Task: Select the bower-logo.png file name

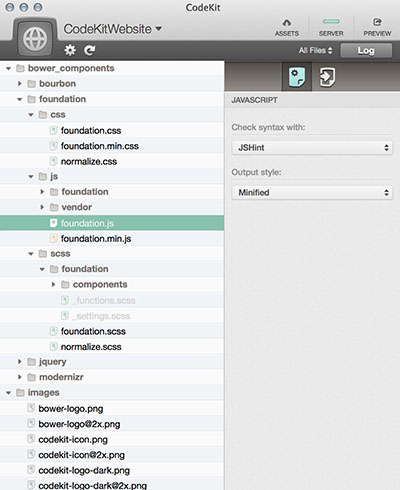Action: pos(71,409)
